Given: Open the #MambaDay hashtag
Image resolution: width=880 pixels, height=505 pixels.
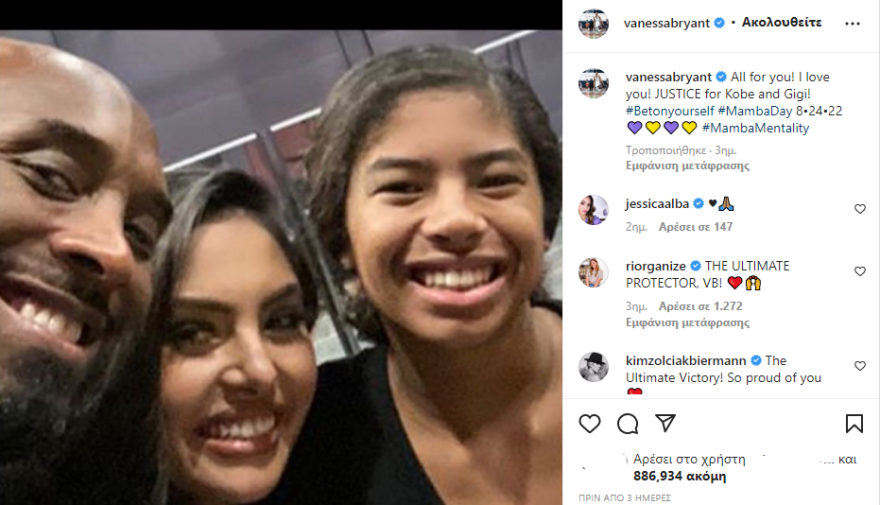Looking at the screenshot, I should [x=755, y=111].
